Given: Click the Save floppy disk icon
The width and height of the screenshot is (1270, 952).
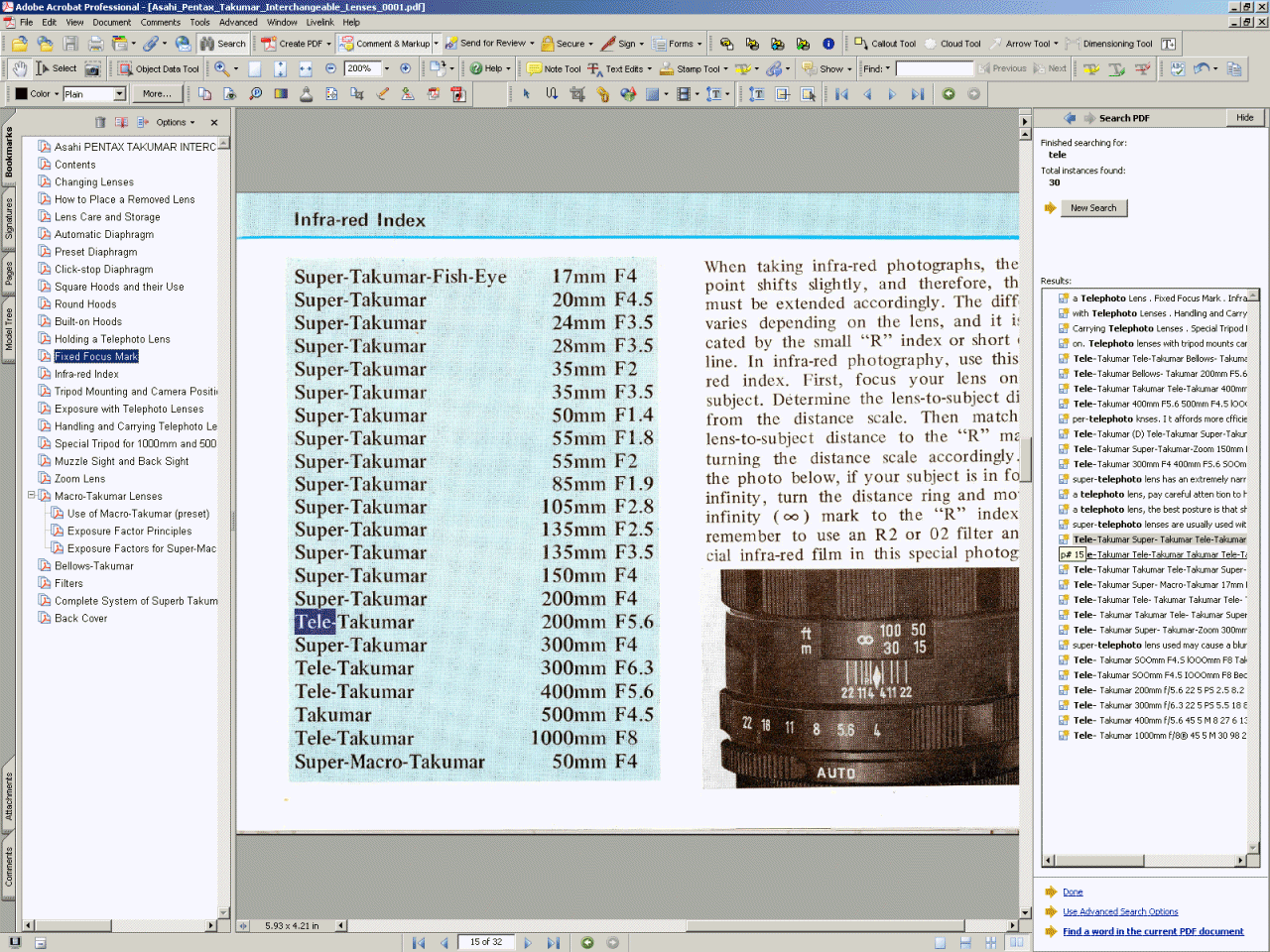Looking at the screenshot, I should [70, 44].
